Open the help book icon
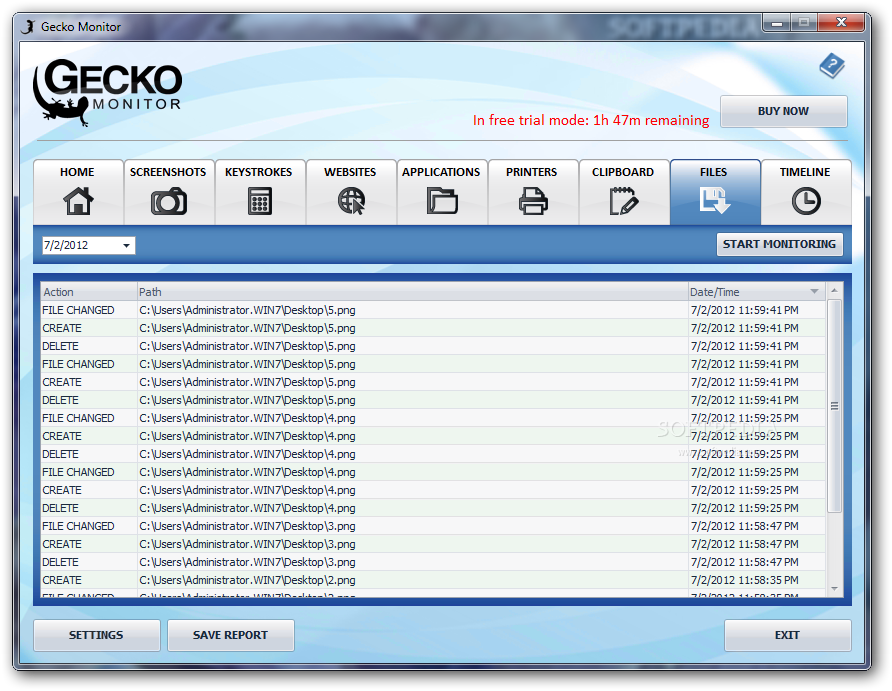Viewport: 892px width, 691px height. point(832,66)
